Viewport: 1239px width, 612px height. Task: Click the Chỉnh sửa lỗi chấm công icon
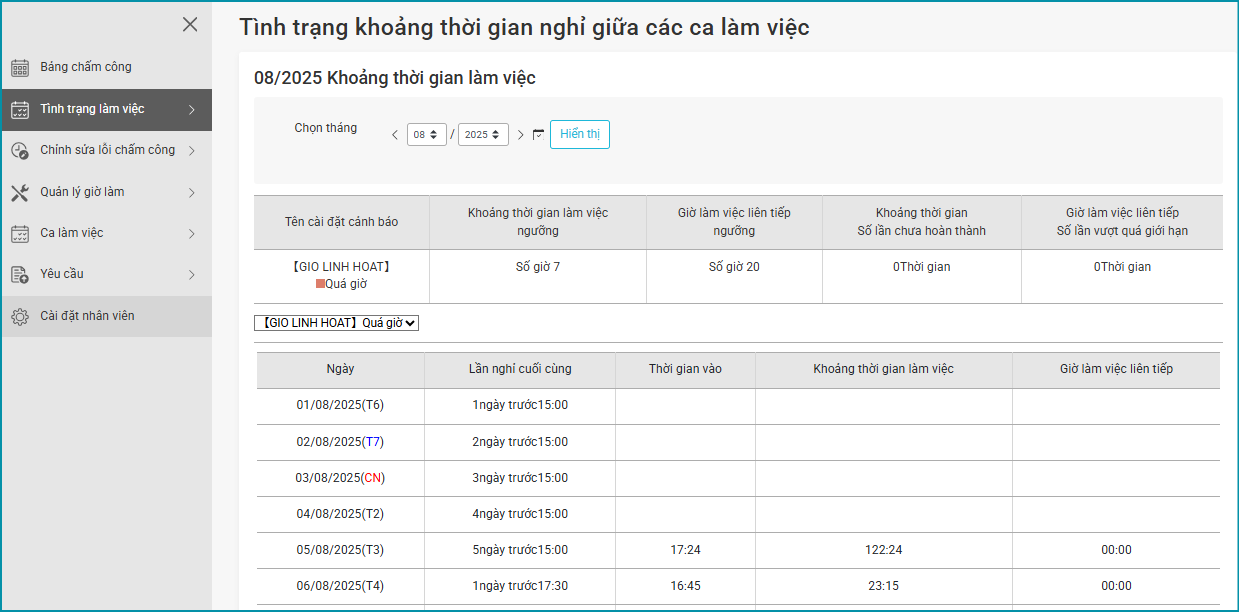20,151
